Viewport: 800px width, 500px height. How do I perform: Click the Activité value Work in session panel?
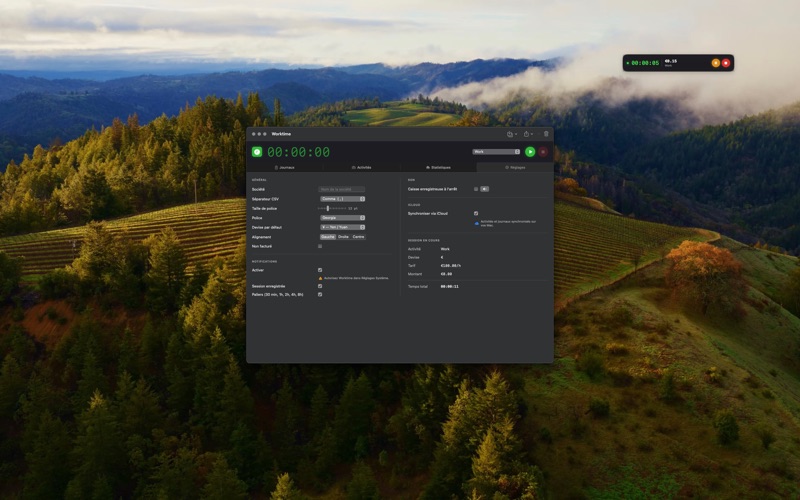[x=445, y=249]
